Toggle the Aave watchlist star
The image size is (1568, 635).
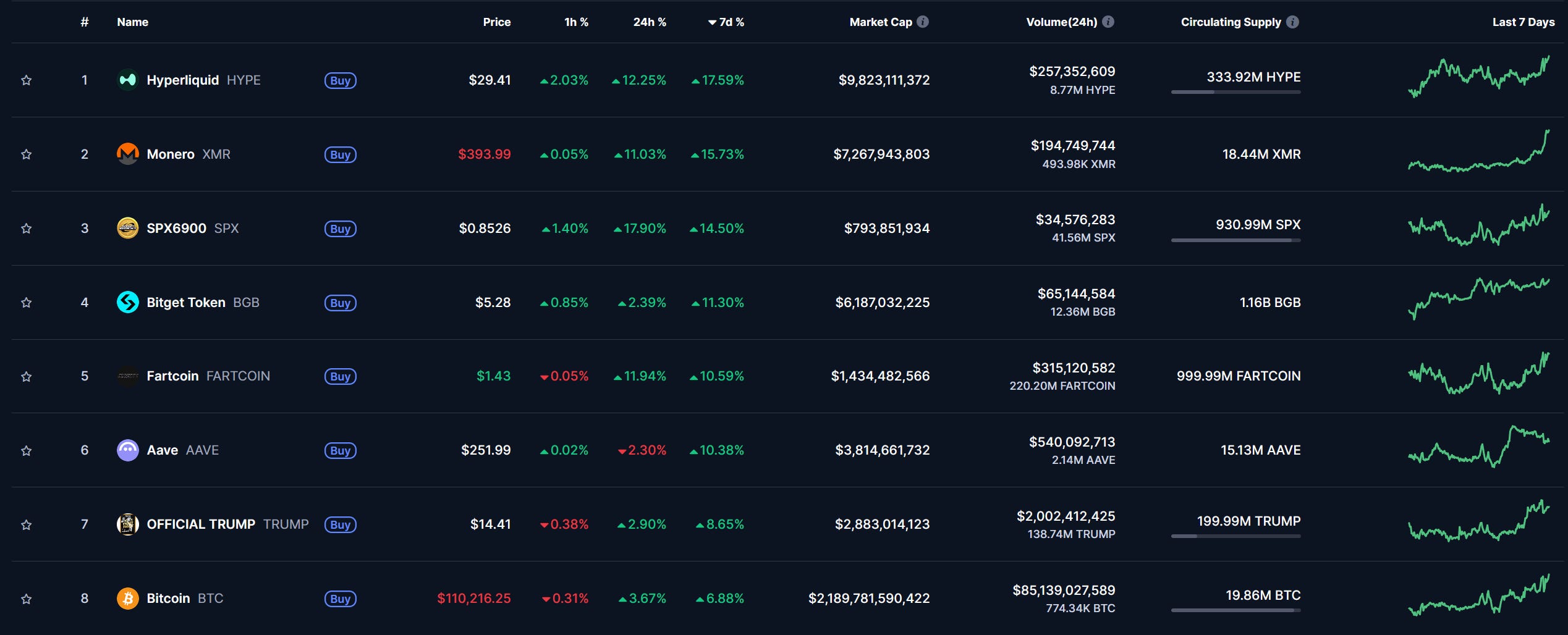pos(26,450)
